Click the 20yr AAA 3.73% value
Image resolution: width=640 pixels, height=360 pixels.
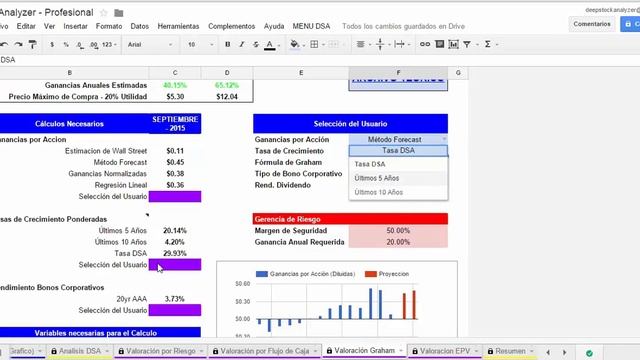pyautogui.click(x=175, y=299)
